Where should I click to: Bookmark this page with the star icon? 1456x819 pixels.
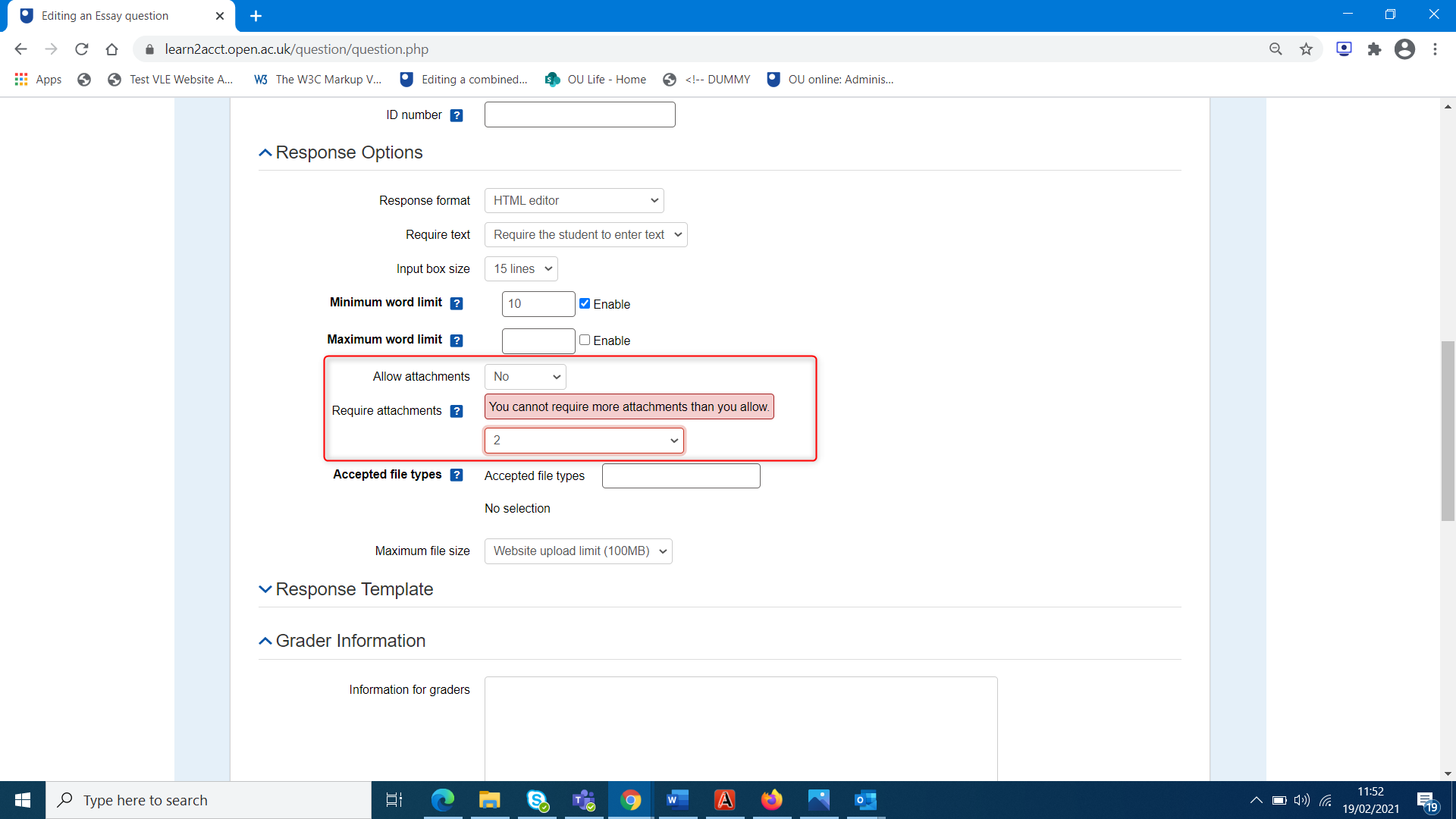1306,49
